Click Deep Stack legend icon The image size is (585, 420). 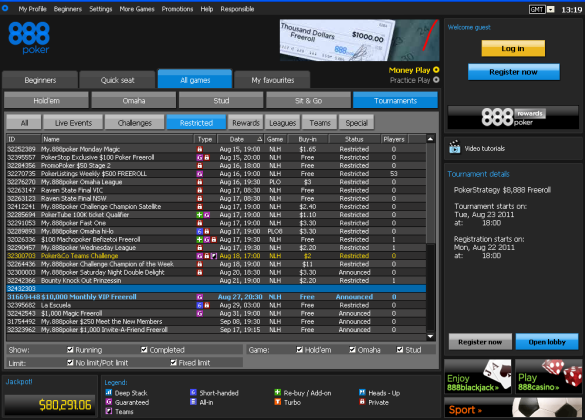point(109,392)
